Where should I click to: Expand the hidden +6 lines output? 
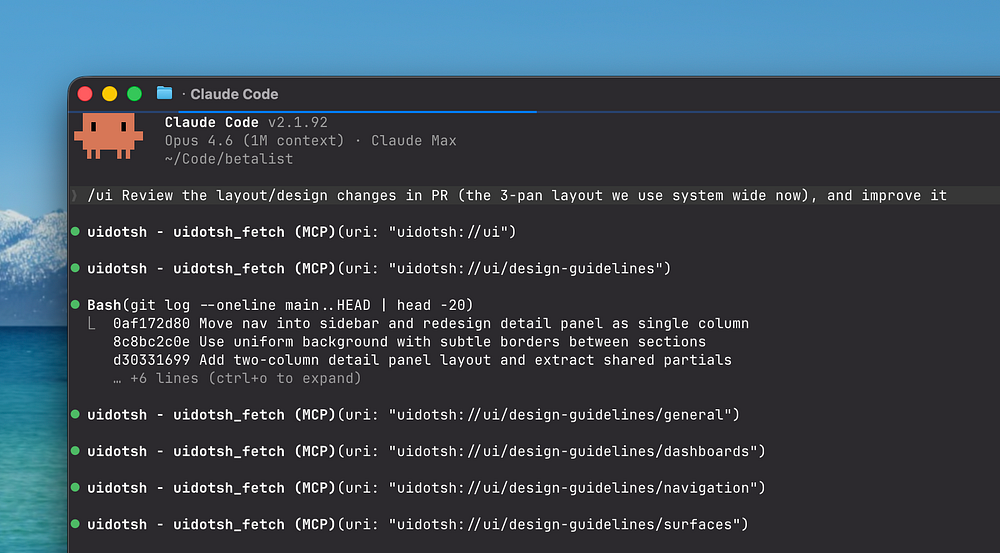[237, 379]
